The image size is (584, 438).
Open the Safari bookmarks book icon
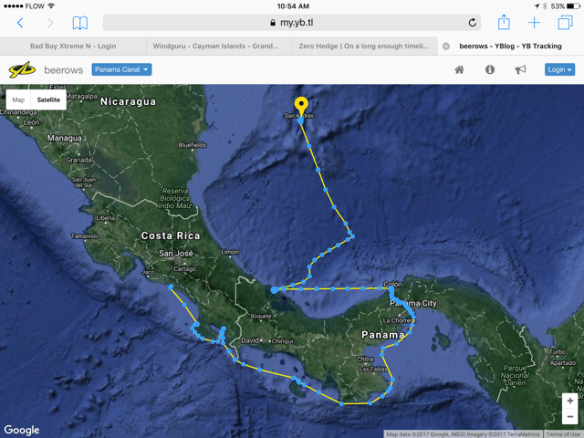pos(80,23)
